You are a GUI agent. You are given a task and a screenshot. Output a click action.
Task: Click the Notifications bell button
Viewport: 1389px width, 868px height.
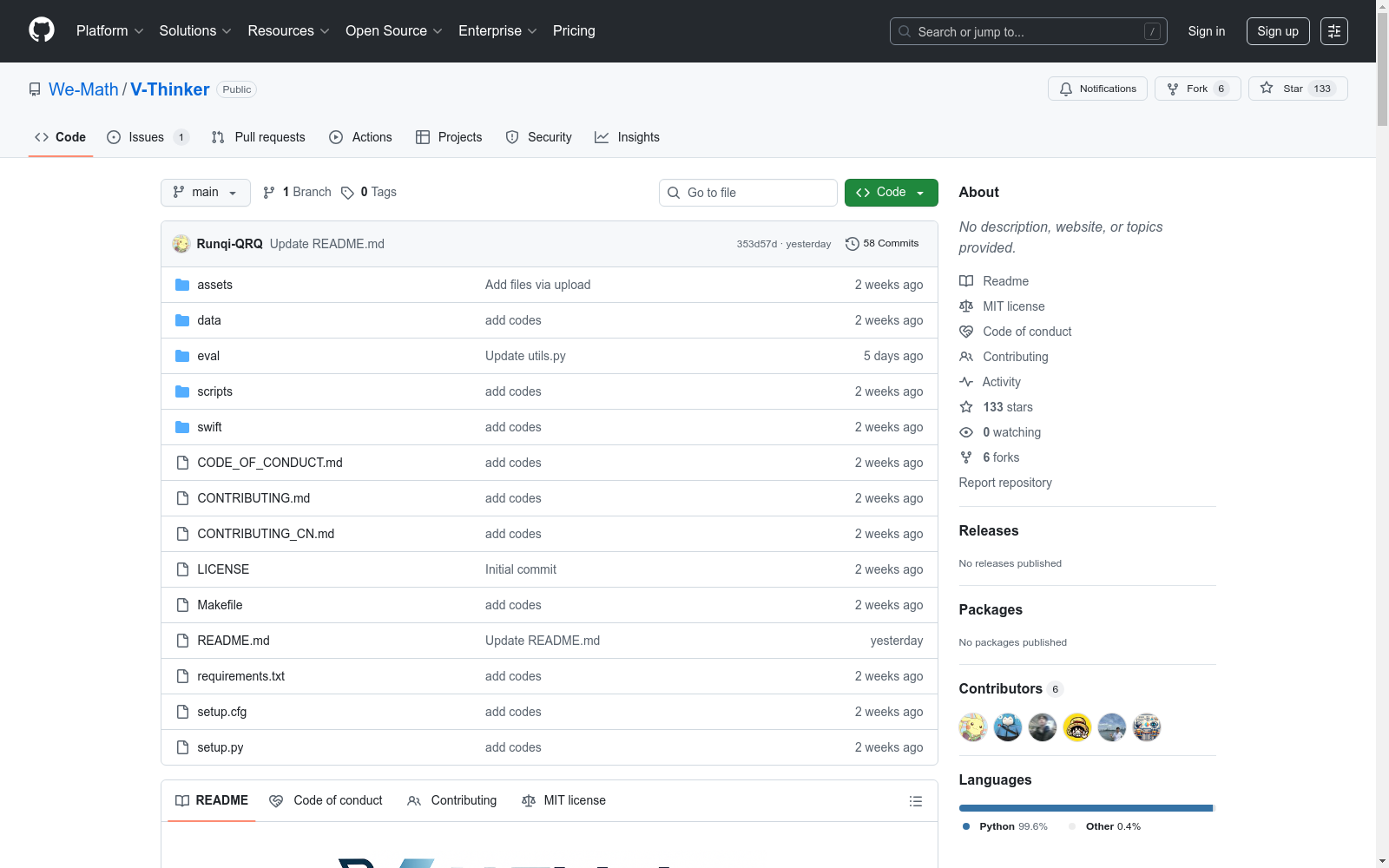click(1098, 89)
